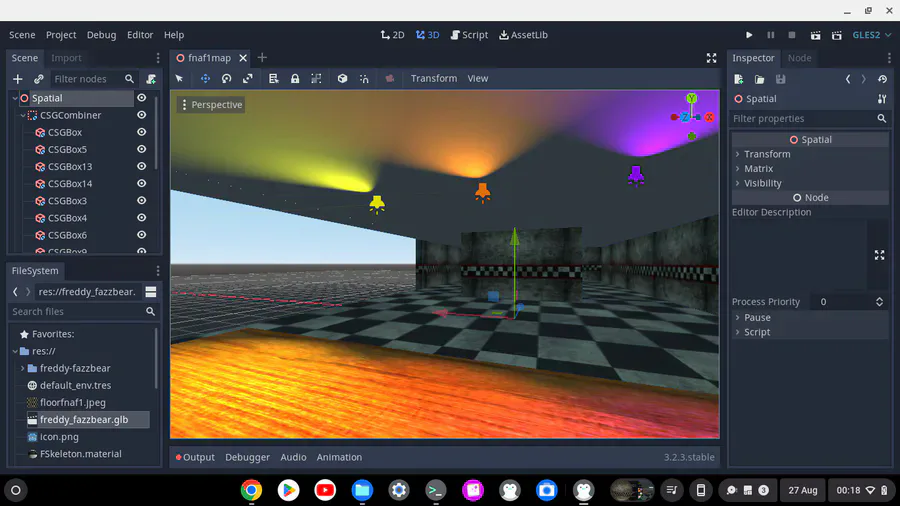Expand the freddy-fazzbear folder
Viewport: 900px width, 506px height.
click(23, 368)
